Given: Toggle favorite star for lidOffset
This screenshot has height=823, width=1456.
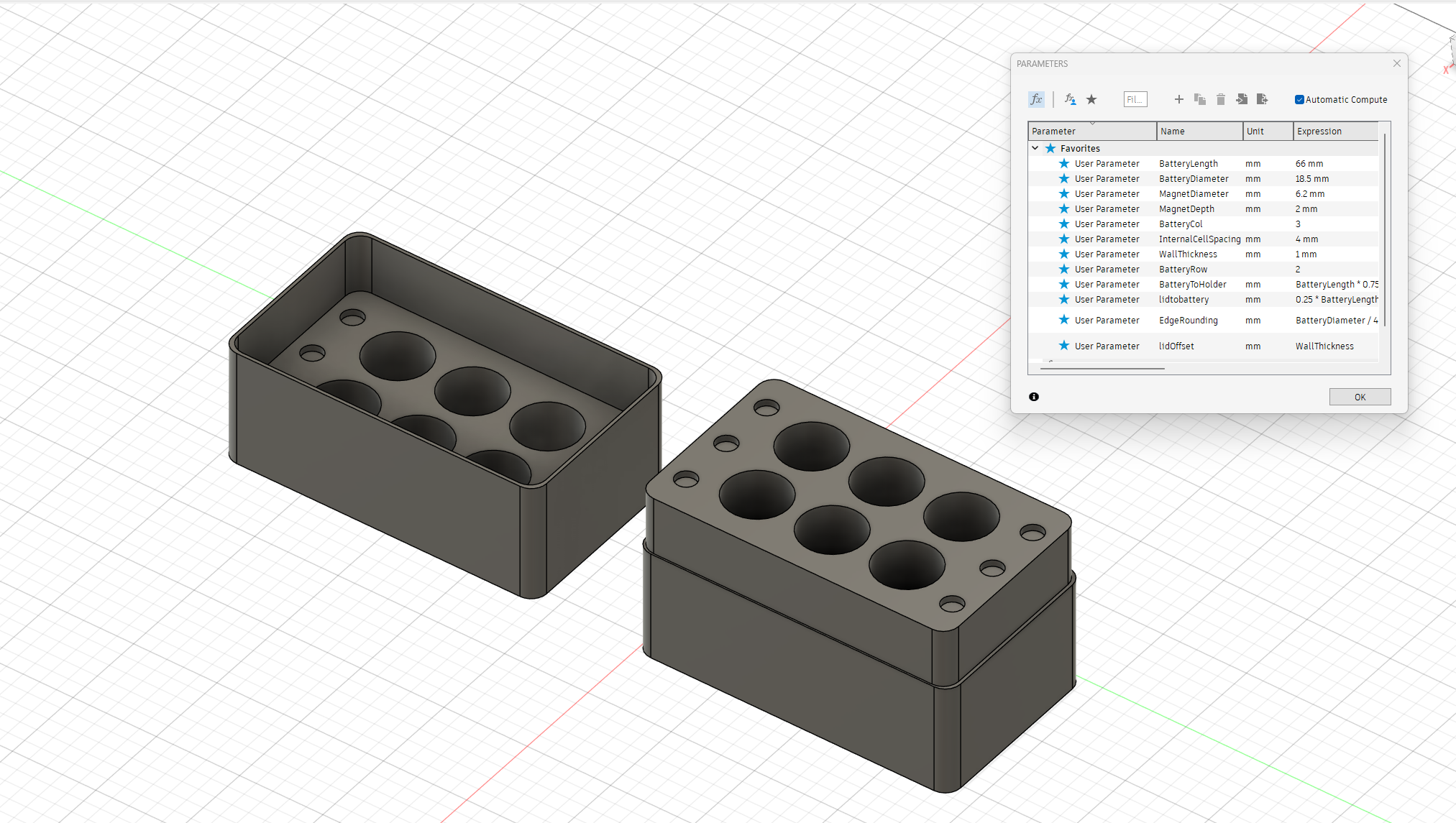Looking at the screenshot, I should click(x=1064, y=346).
